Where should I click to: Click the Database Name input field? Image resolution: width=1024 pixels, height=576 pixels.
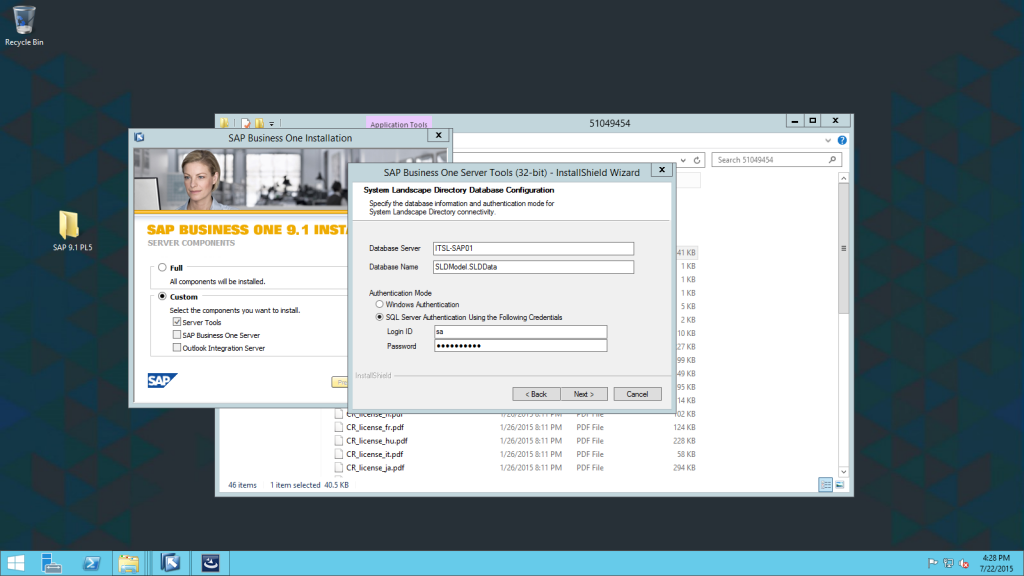[x=533, y=266]
